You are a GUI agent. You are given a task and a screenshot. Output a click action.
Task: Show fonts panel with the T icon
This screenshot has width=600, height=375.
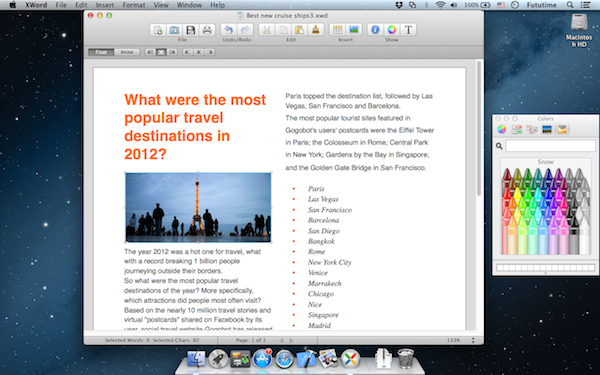tap(408, 30)
